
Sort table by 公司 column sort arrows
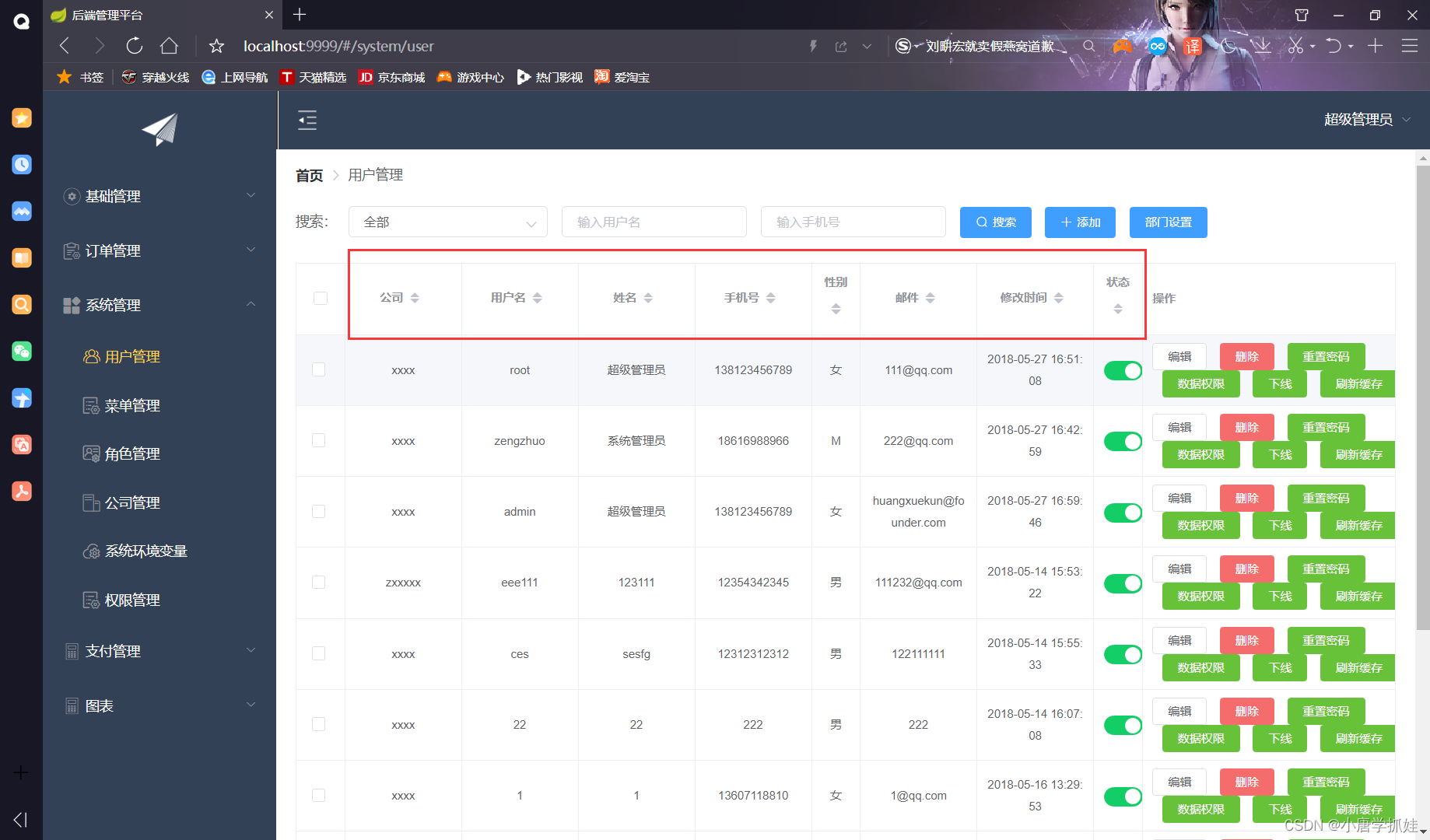click(415, 298)
